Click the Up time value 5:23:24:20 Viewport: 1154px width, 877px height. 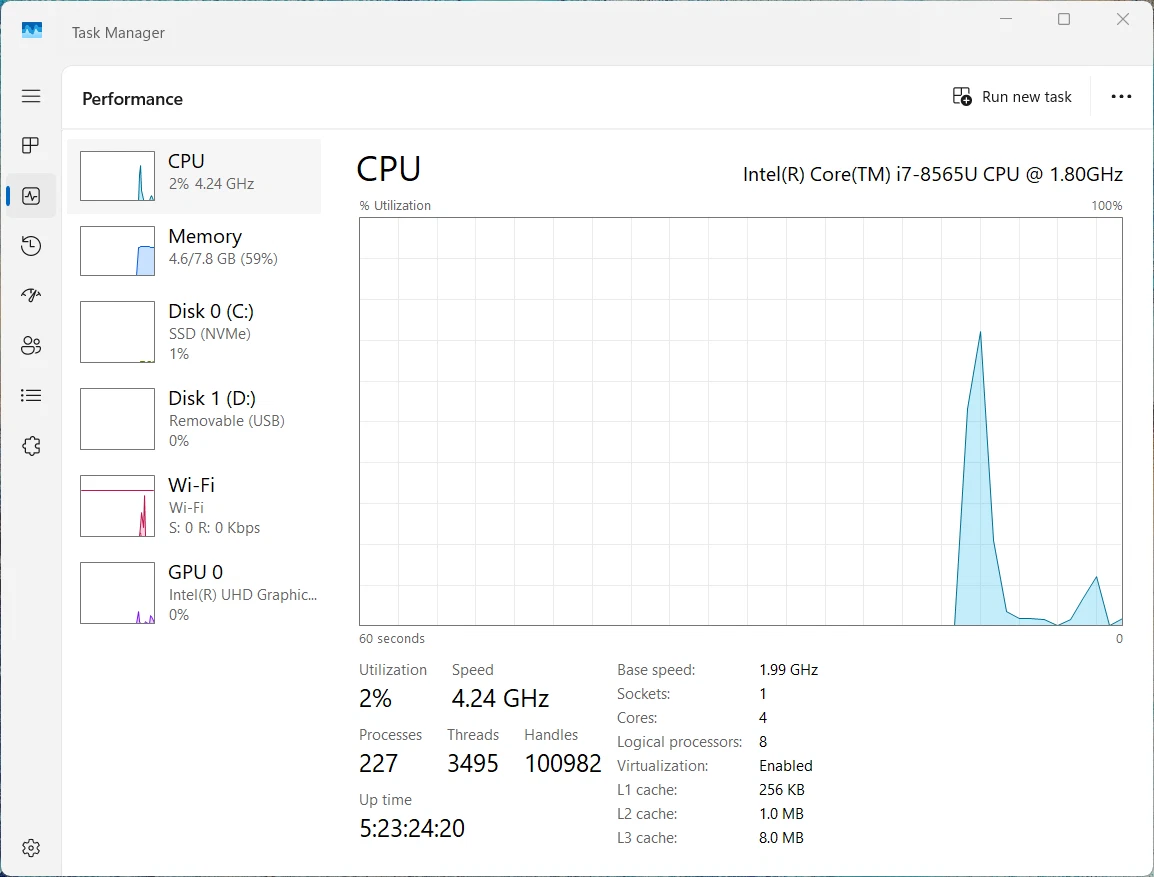(x=412, y=828)
